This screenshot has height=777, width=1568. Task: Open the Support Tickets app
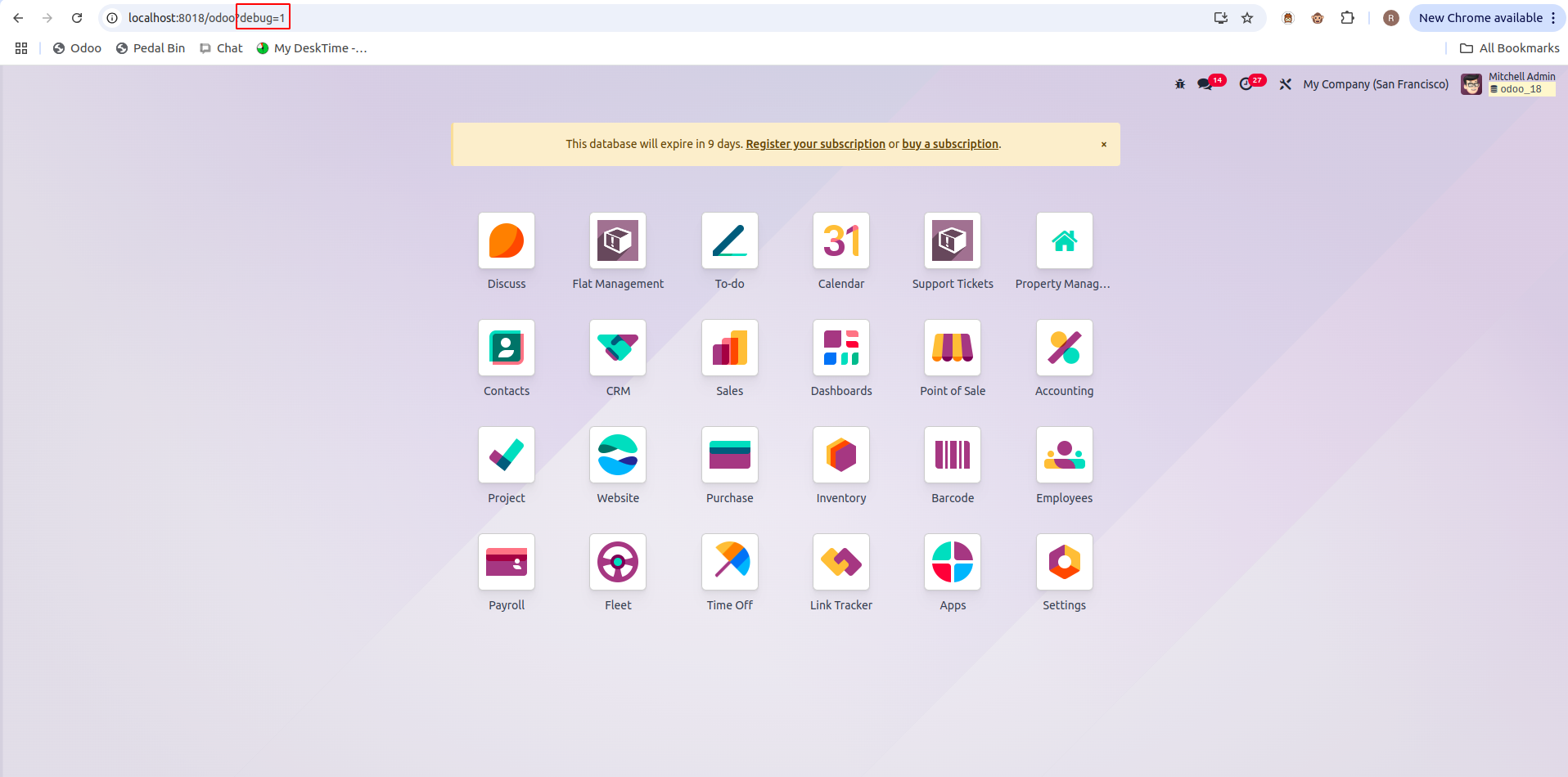point(953,240)
